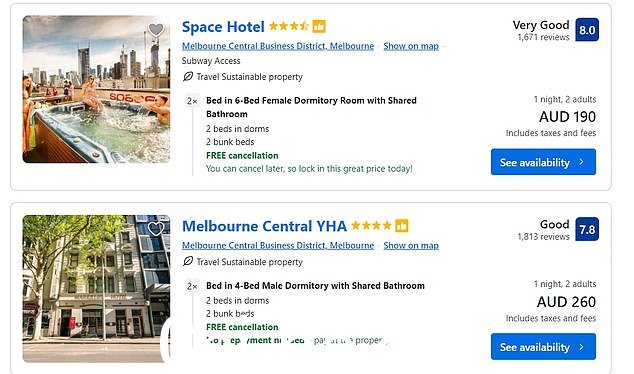
Task: Save Melbourne Central YHA with heart icon
Action: pyautogui.click(x=156, y=229)
